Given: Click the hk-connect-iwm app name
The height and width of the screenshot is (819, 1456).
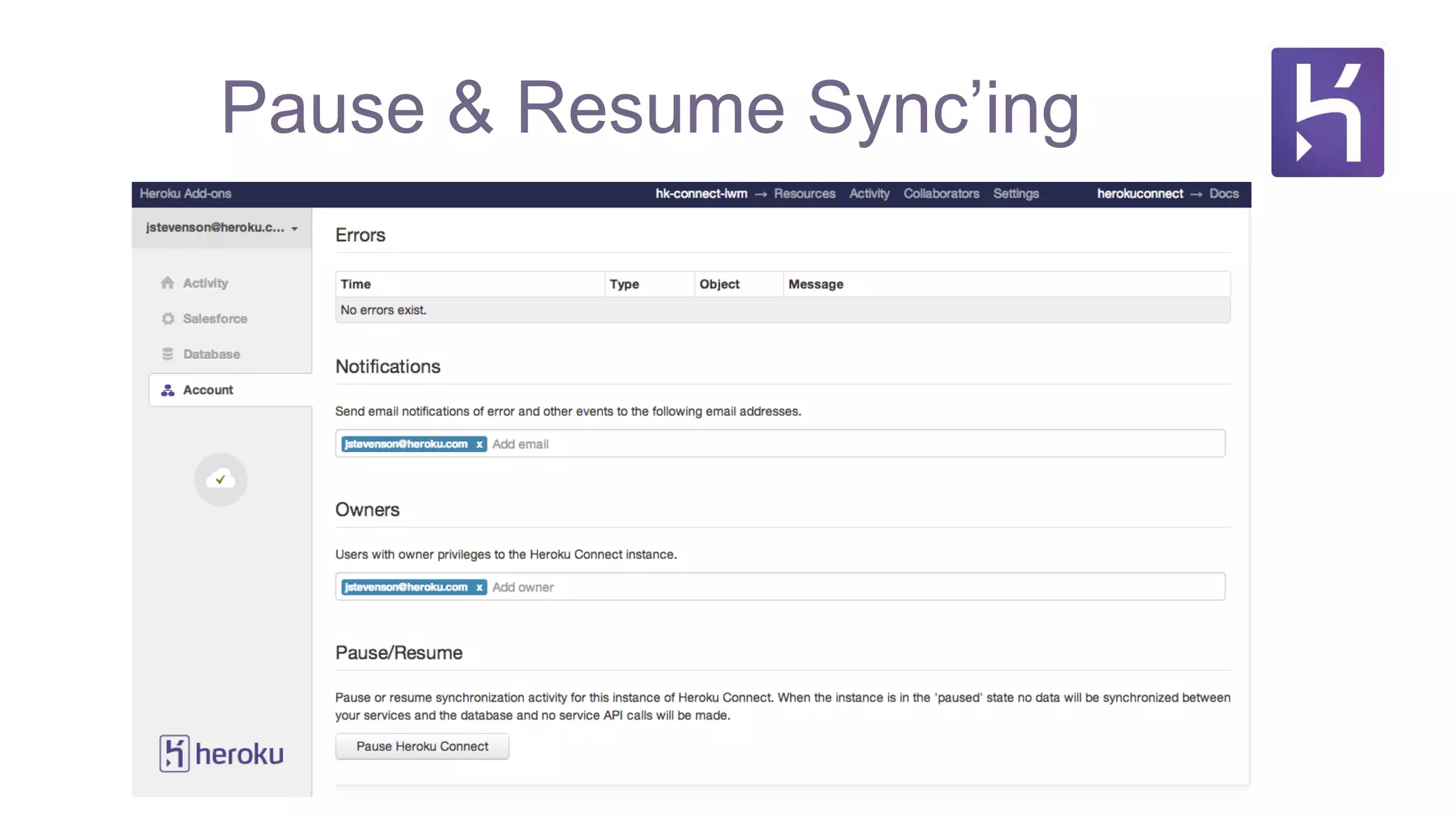Looking at the screenshot, I should [x=701, y=193].
